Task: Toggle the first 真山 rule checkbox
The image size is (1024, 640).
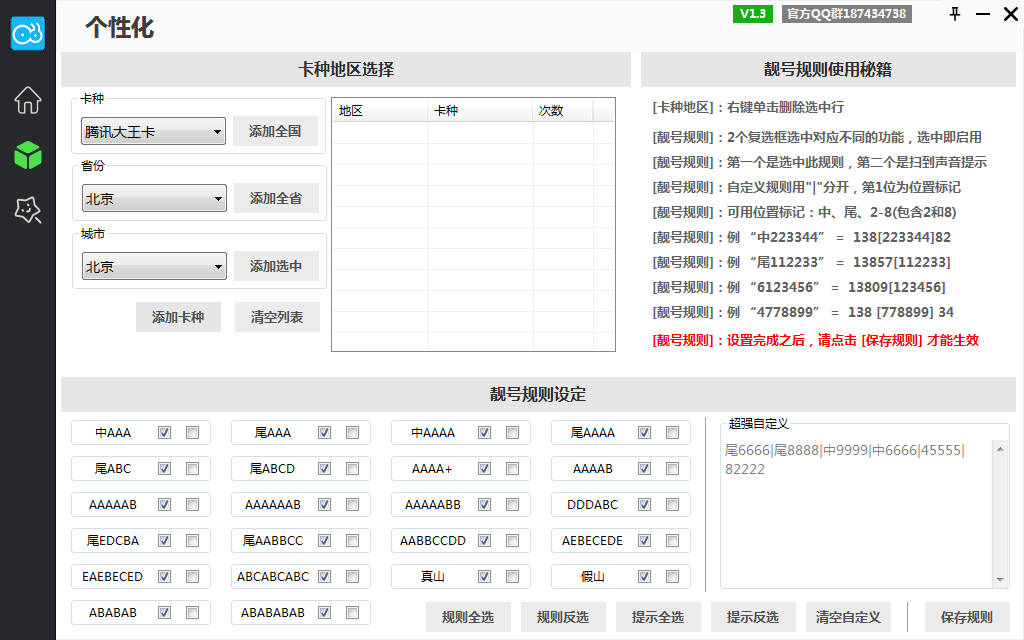Action: coord(485,577)
